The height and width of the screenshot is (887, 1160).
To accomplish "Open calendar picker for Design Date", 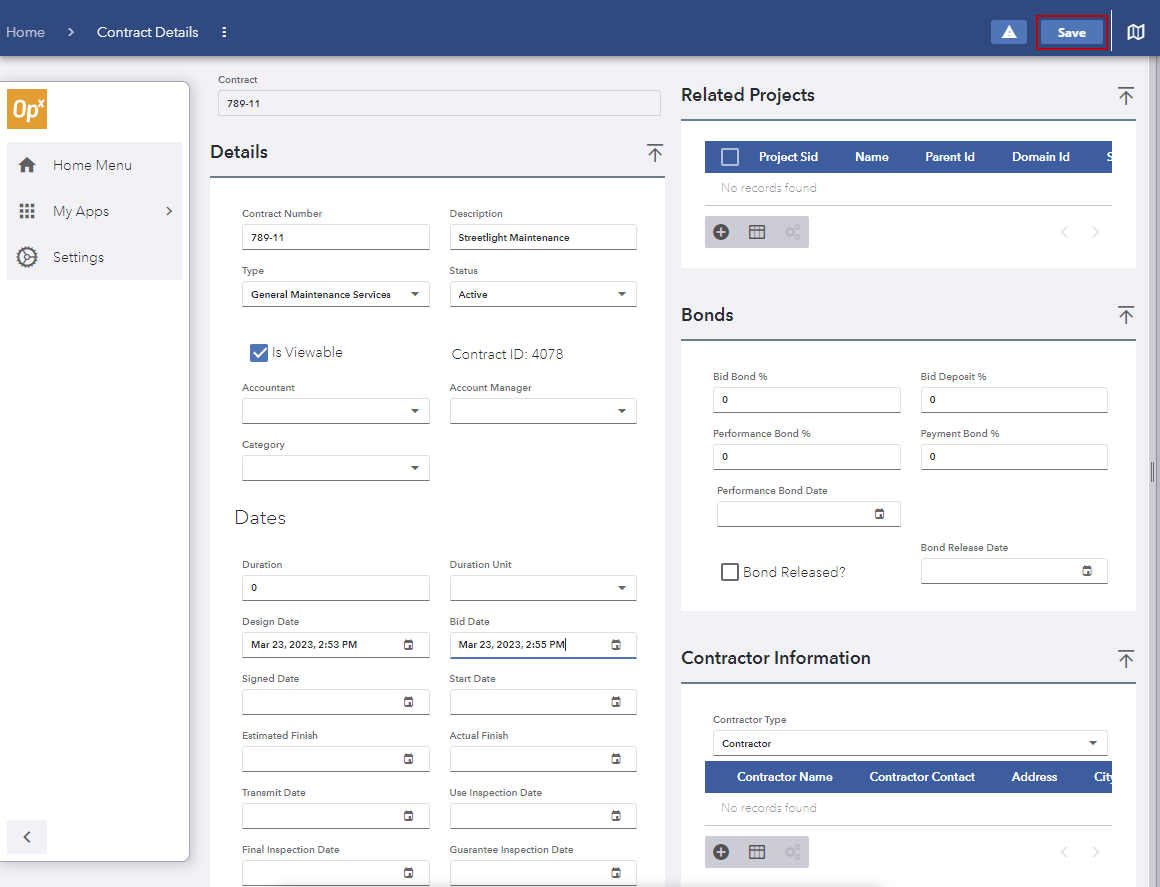I will [x=408, y=645].
